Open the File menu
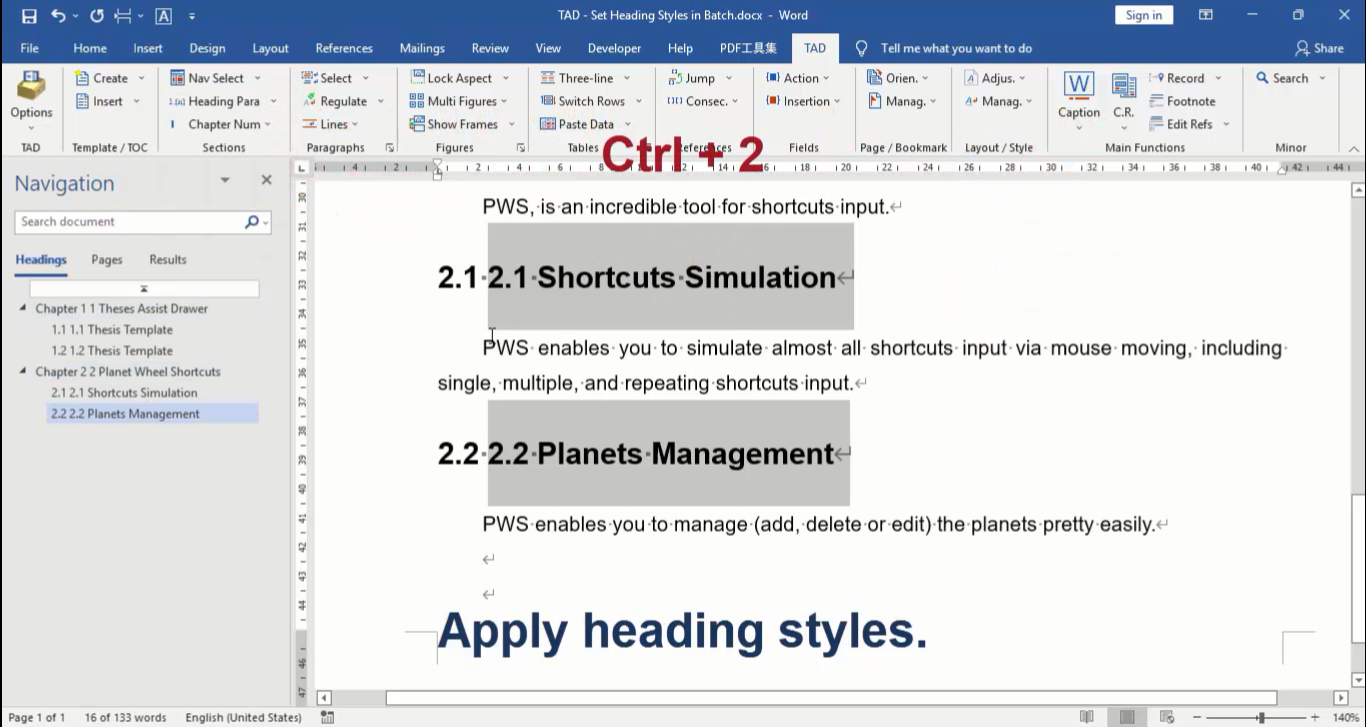This screenshot has height=727, width=1366. 30,48
